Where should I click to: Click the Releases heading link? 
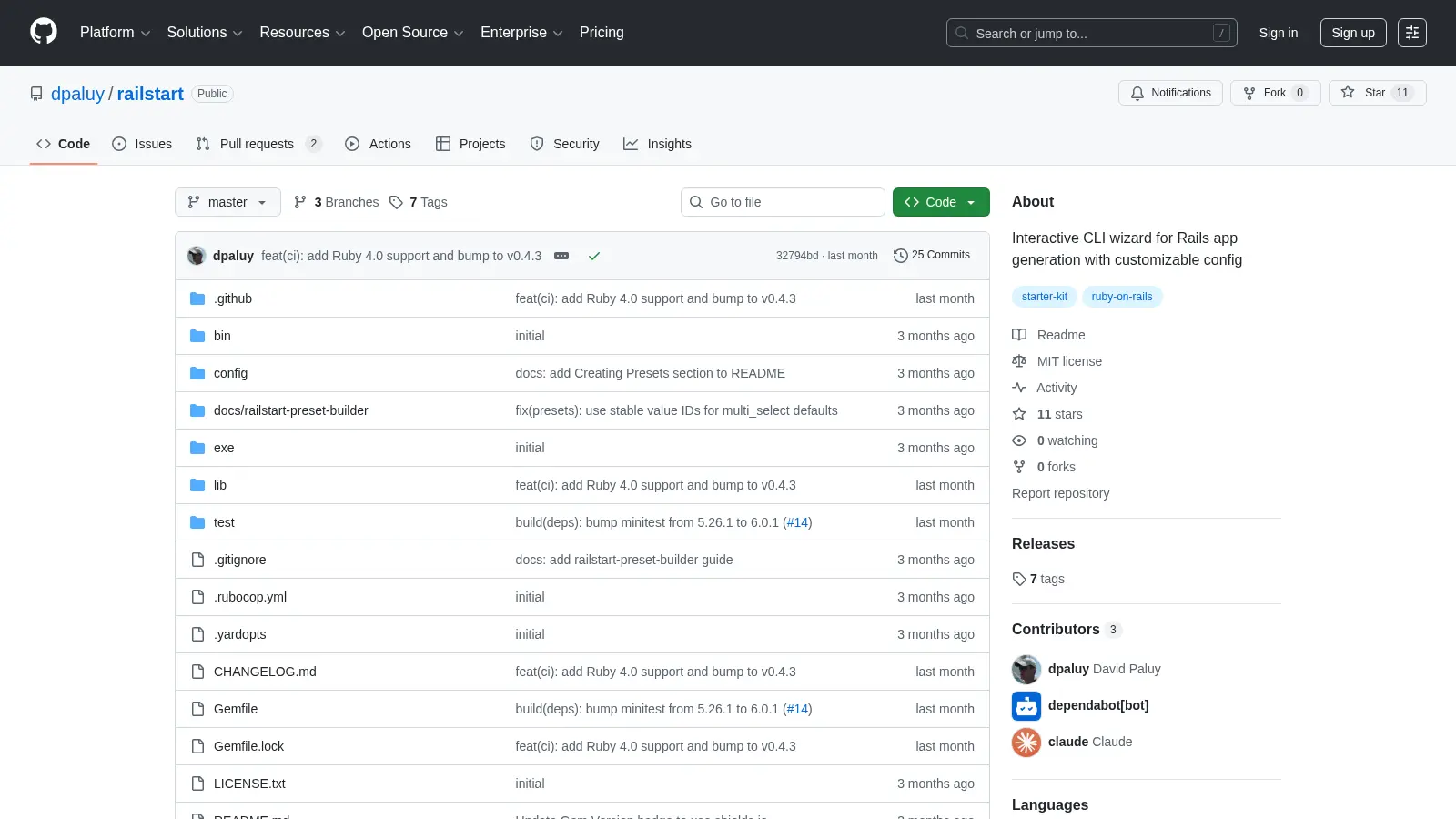(x=1043, y=543)
